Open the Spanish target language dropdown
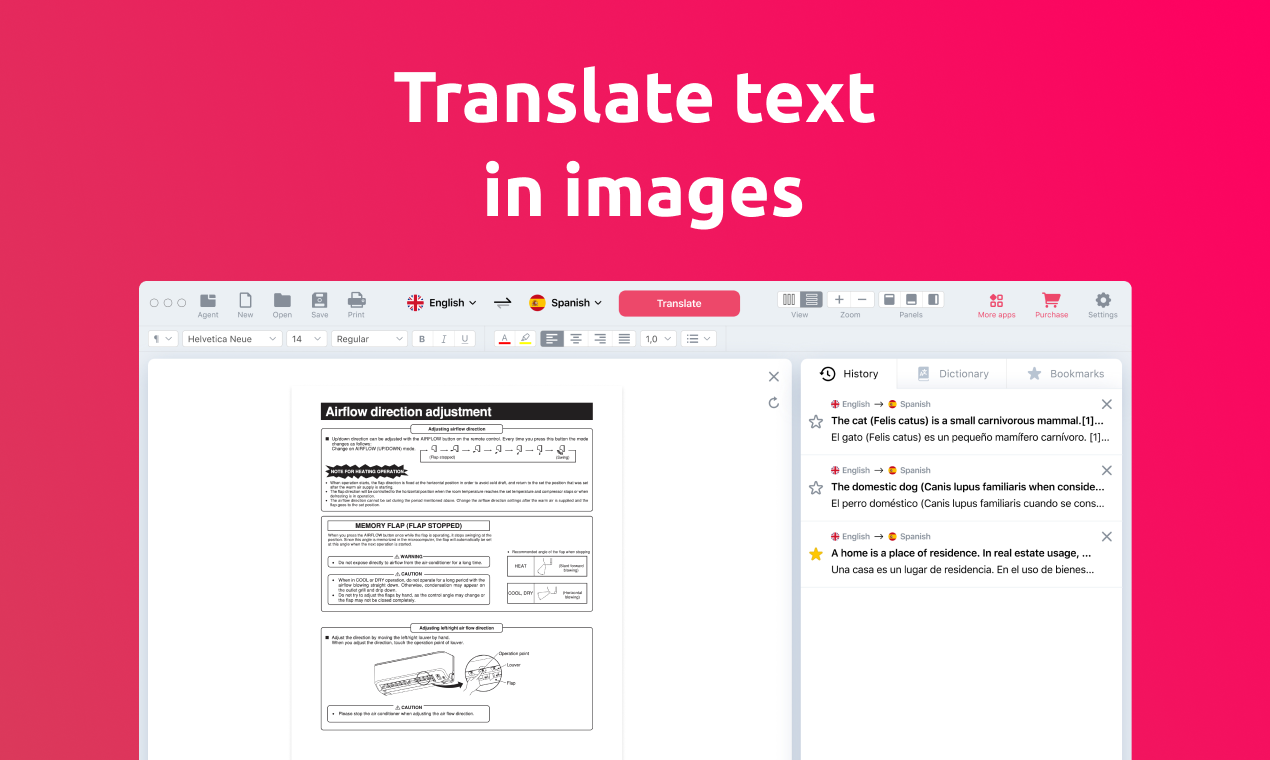This screenshot has height=760, width=1270. (566, 302)
